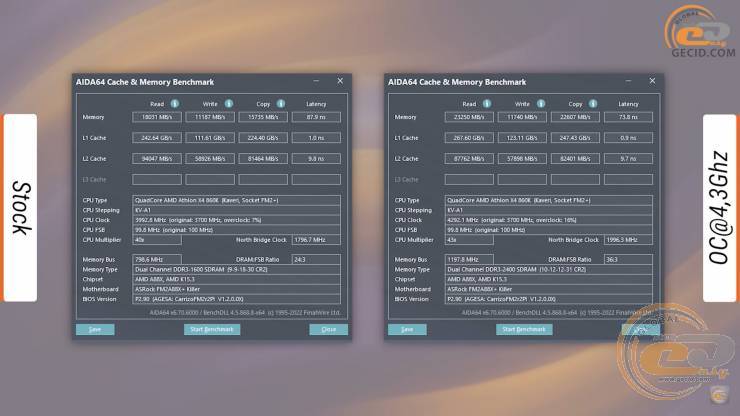Click Motherboard ASRock field in Stock window
740x416 pixels.
coord(236,289)
